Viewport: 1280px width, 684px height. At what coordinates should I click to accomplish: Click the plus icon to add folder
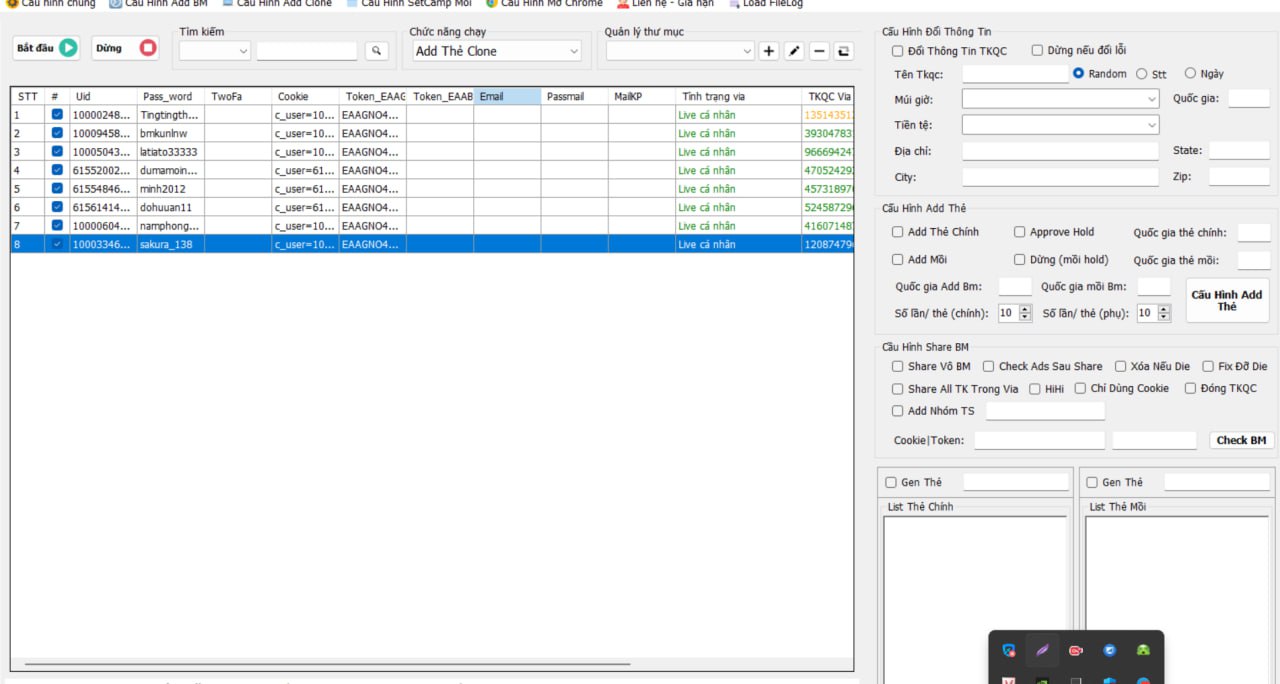pyautogui.click(x=768, y=51)
